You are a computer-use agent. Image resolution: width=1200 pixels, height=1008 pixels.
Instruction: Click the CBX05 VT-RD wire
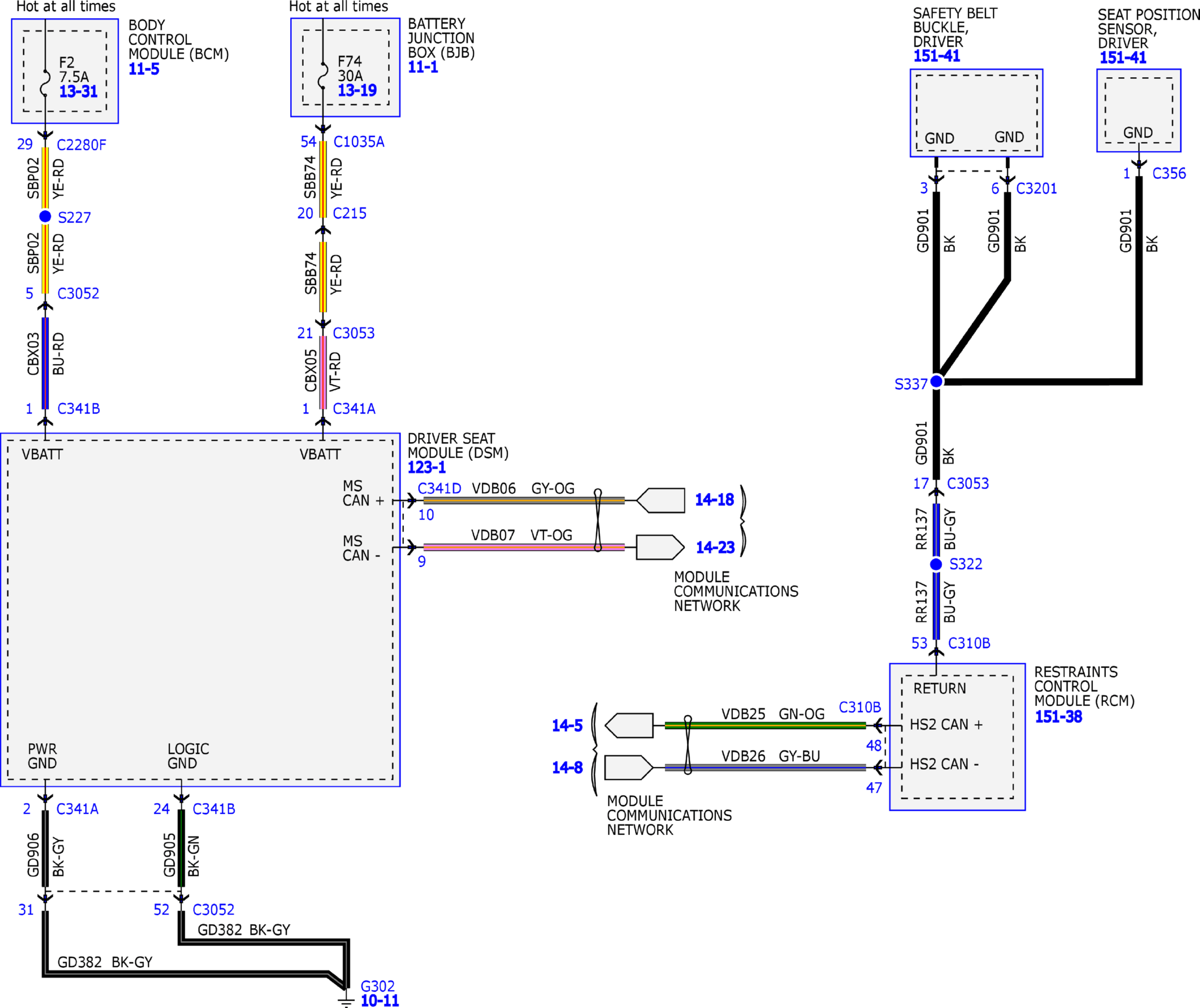click(323, 372)
